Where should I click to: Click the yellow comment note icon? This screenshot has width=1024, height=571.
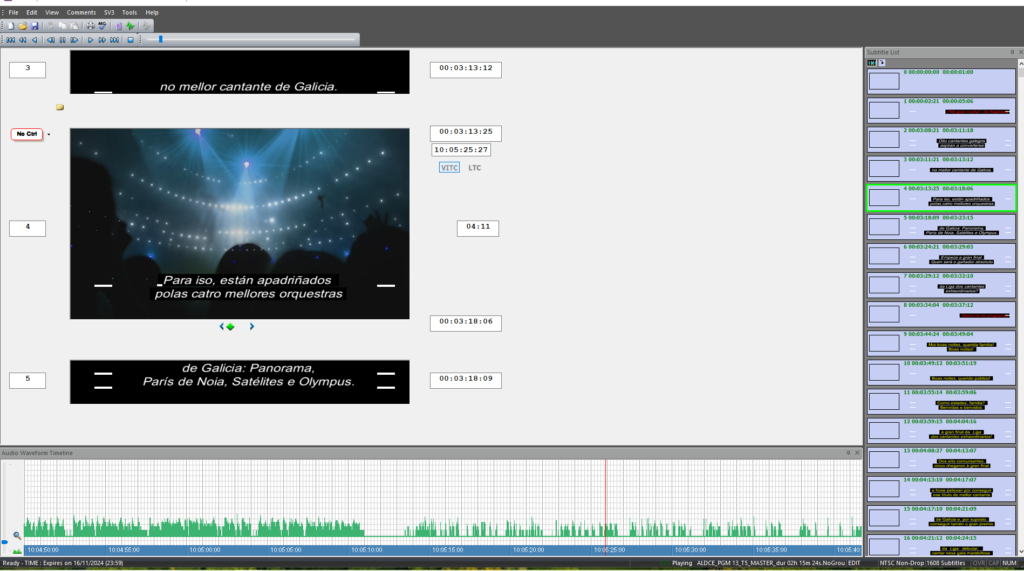(x=60, y=106)
